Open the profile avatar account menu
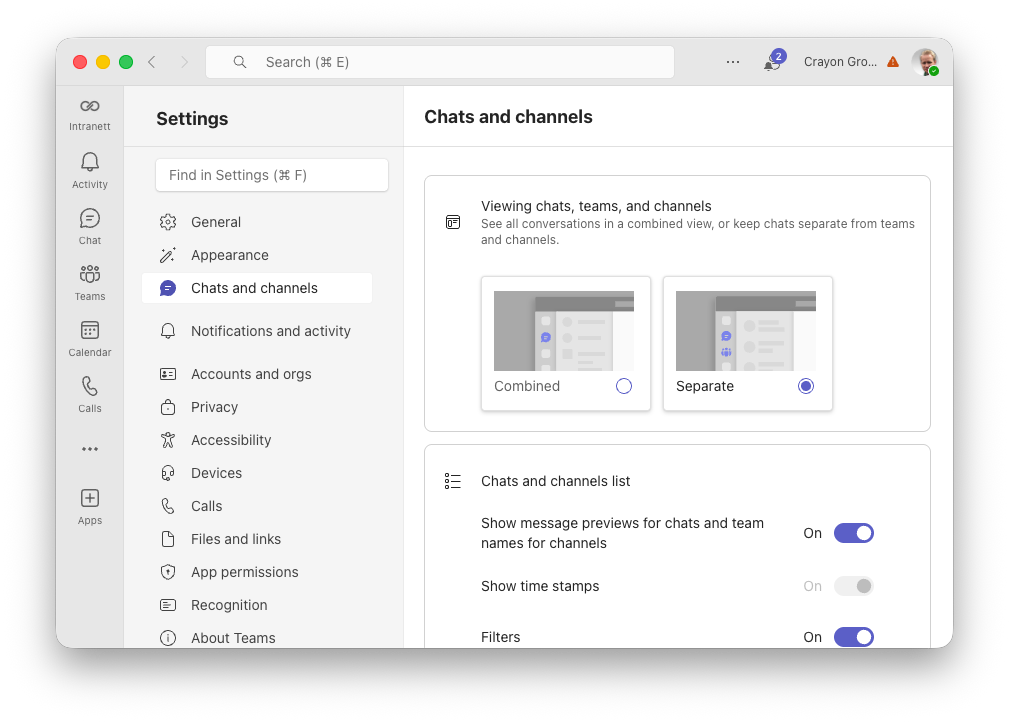 point(924,62)
